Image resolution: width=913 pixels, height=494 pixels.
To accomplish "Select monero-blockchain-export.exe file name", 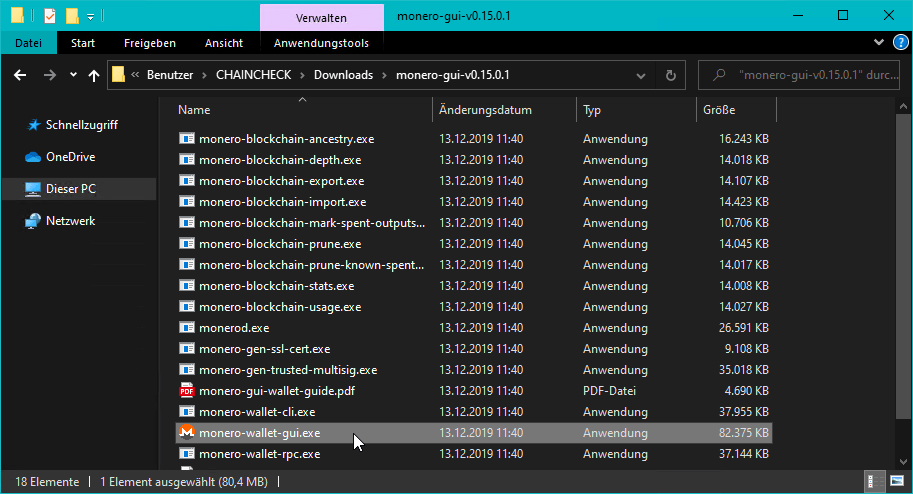I will pos(281,181).
